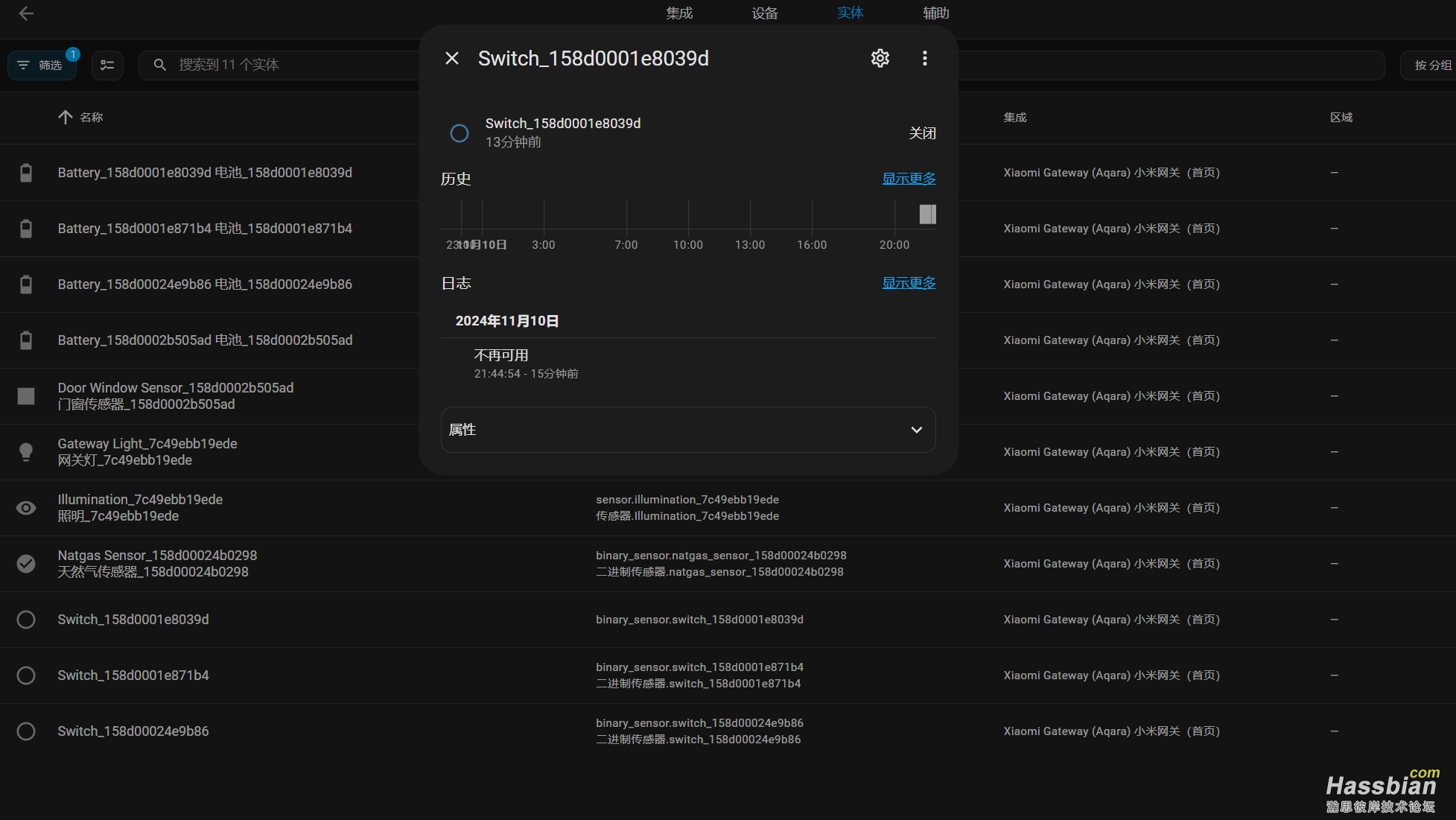Sort by the 集成 column header
Screen dimensions: 1456x820
[1015, 117]
